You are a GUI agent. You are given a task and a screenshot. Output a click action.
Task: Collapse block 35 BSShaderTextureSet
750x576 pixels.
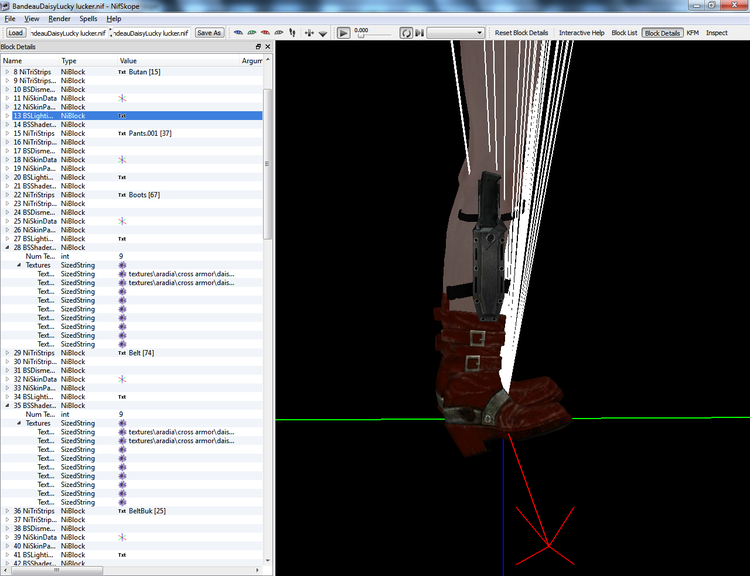7,406
